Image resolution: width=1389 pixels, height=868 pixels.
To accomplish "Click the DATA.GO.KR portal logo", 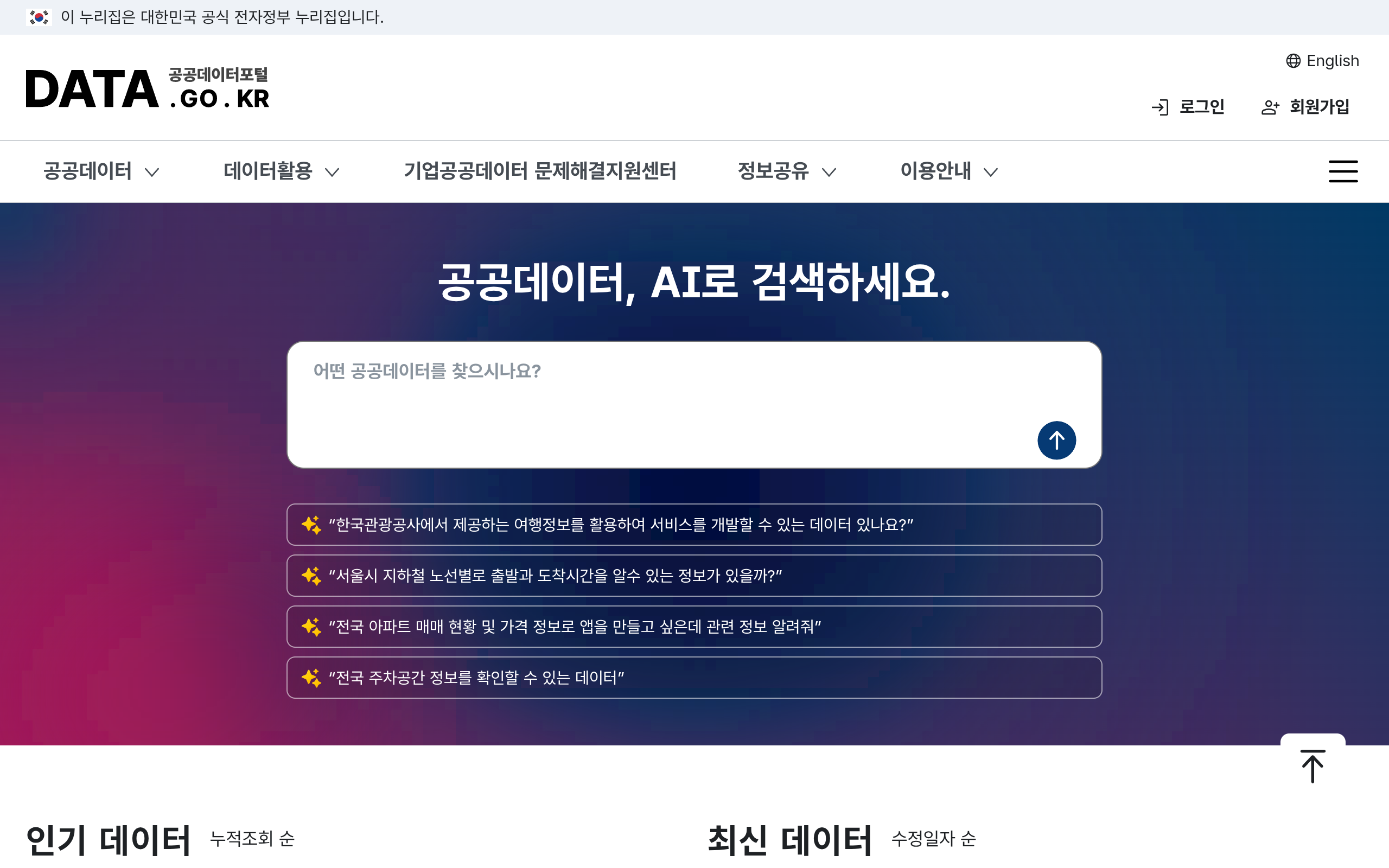I will click(148, 88).
